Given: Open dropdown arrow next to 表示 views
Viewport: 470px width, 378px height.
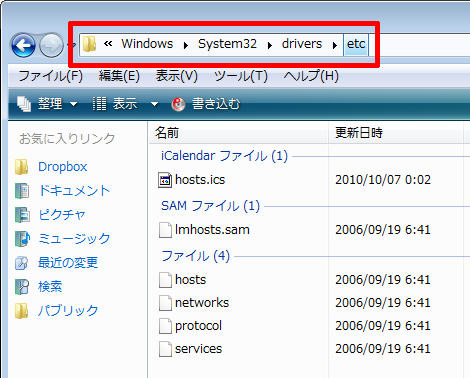Looking at the screenshot, I should [154, 104].
